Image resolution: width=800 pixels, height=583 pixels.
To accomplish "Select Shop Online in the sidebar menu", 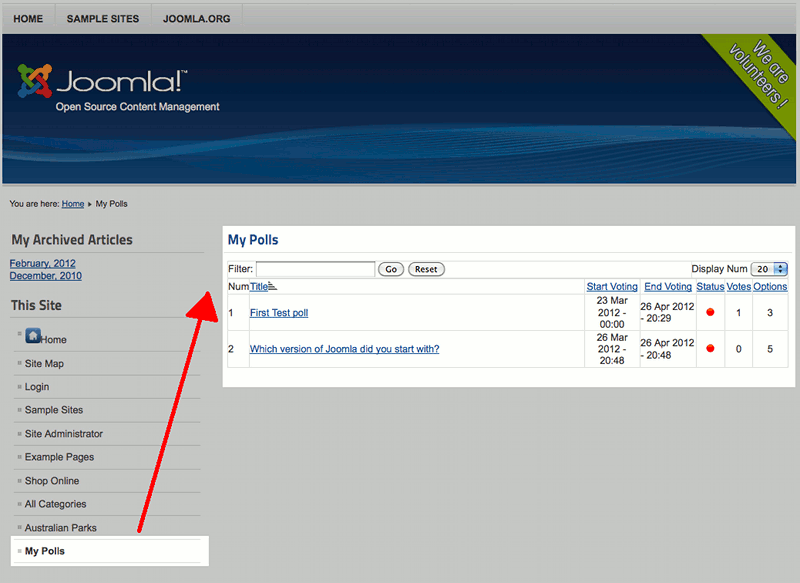I will point(52,480).
